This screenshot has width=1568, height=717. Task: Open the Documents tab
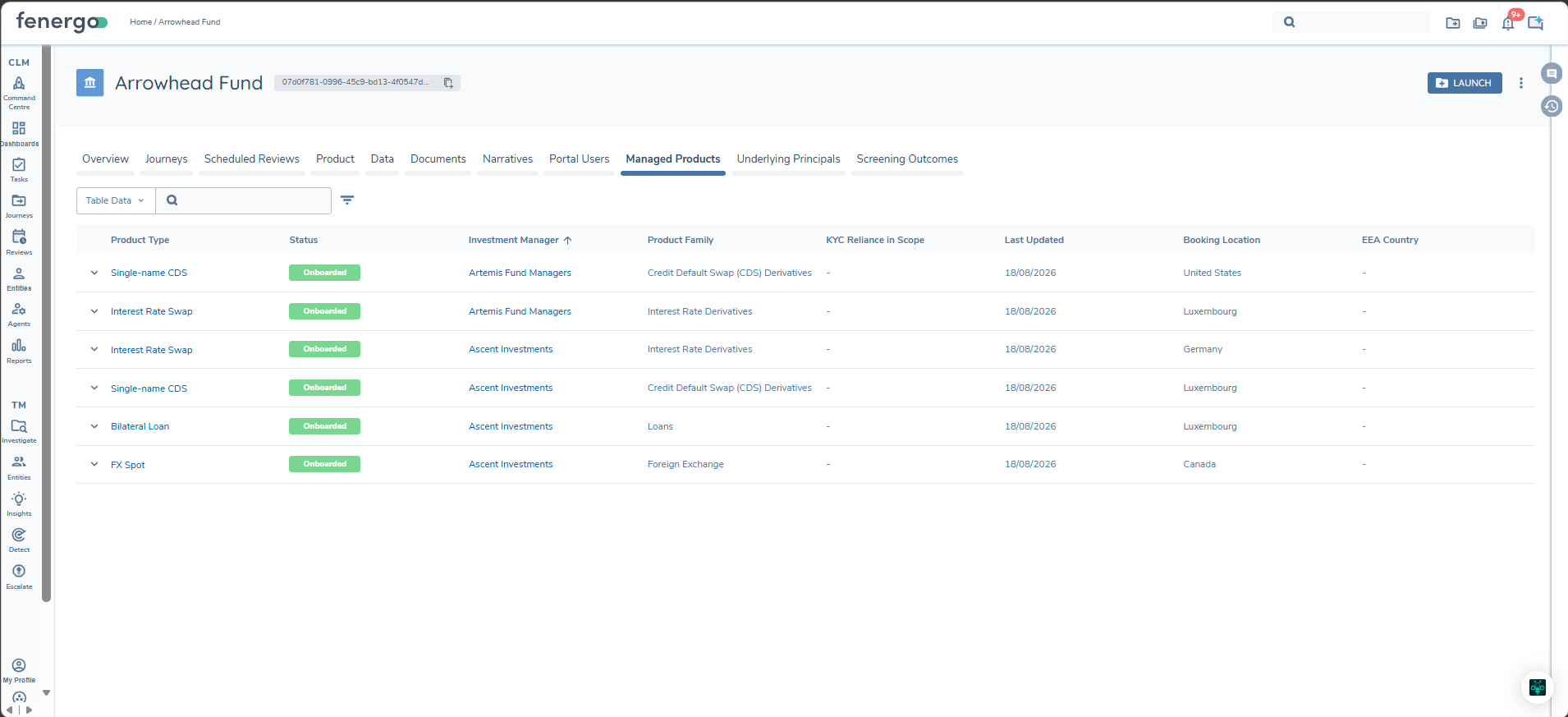click(438, 159)
